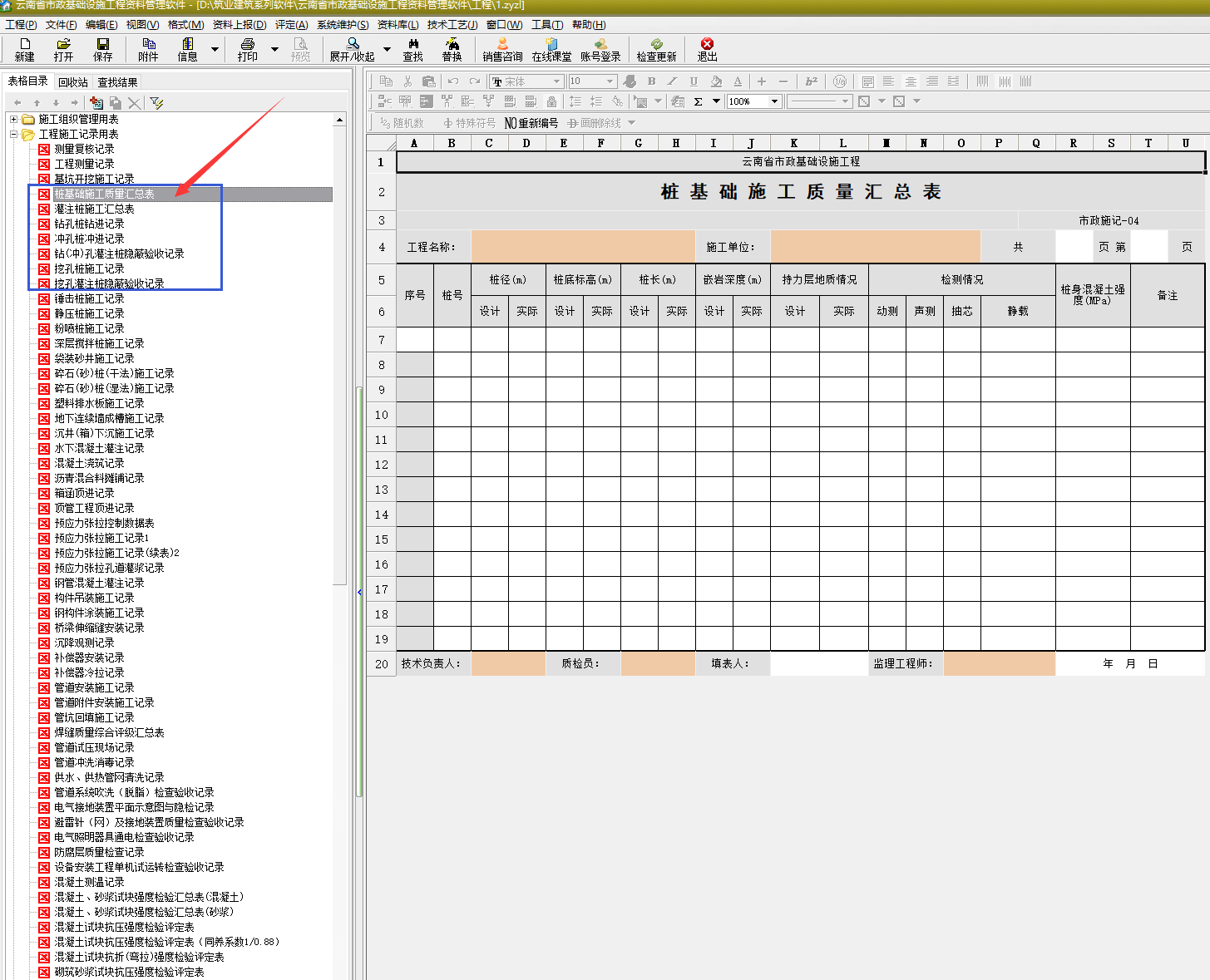
Task: Open the 编辑(E) menu
Action: click(x=101, y=25)
